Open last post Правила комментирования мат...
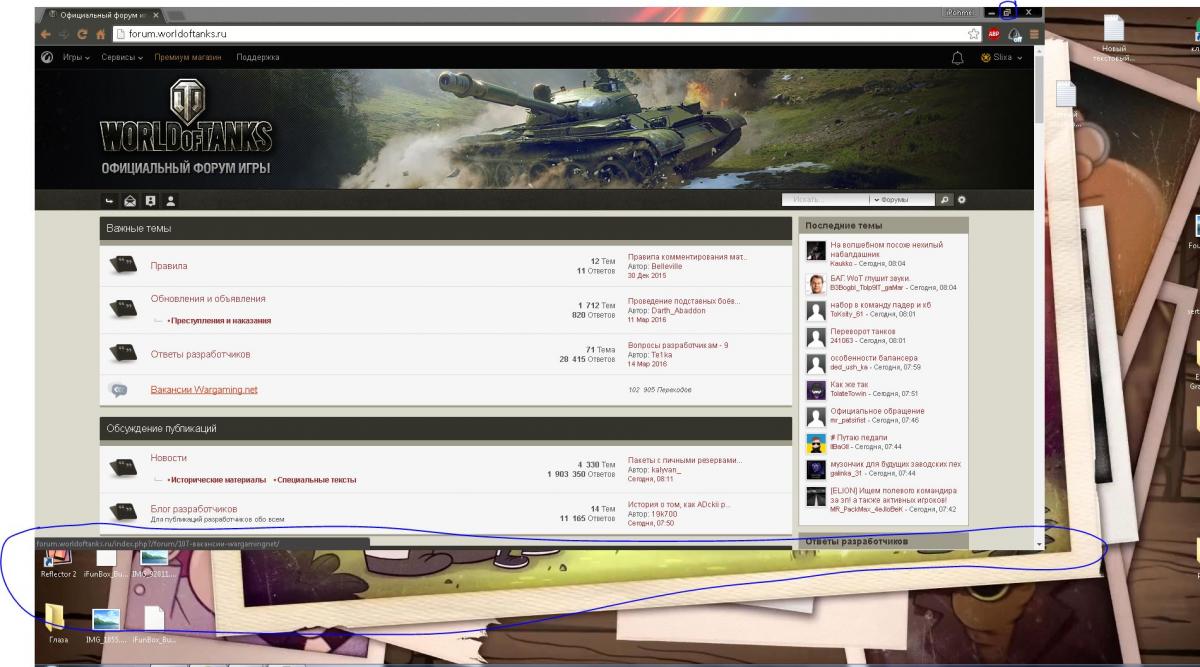The width and height of the screenshot is (1200, 667). coord(687,257)
